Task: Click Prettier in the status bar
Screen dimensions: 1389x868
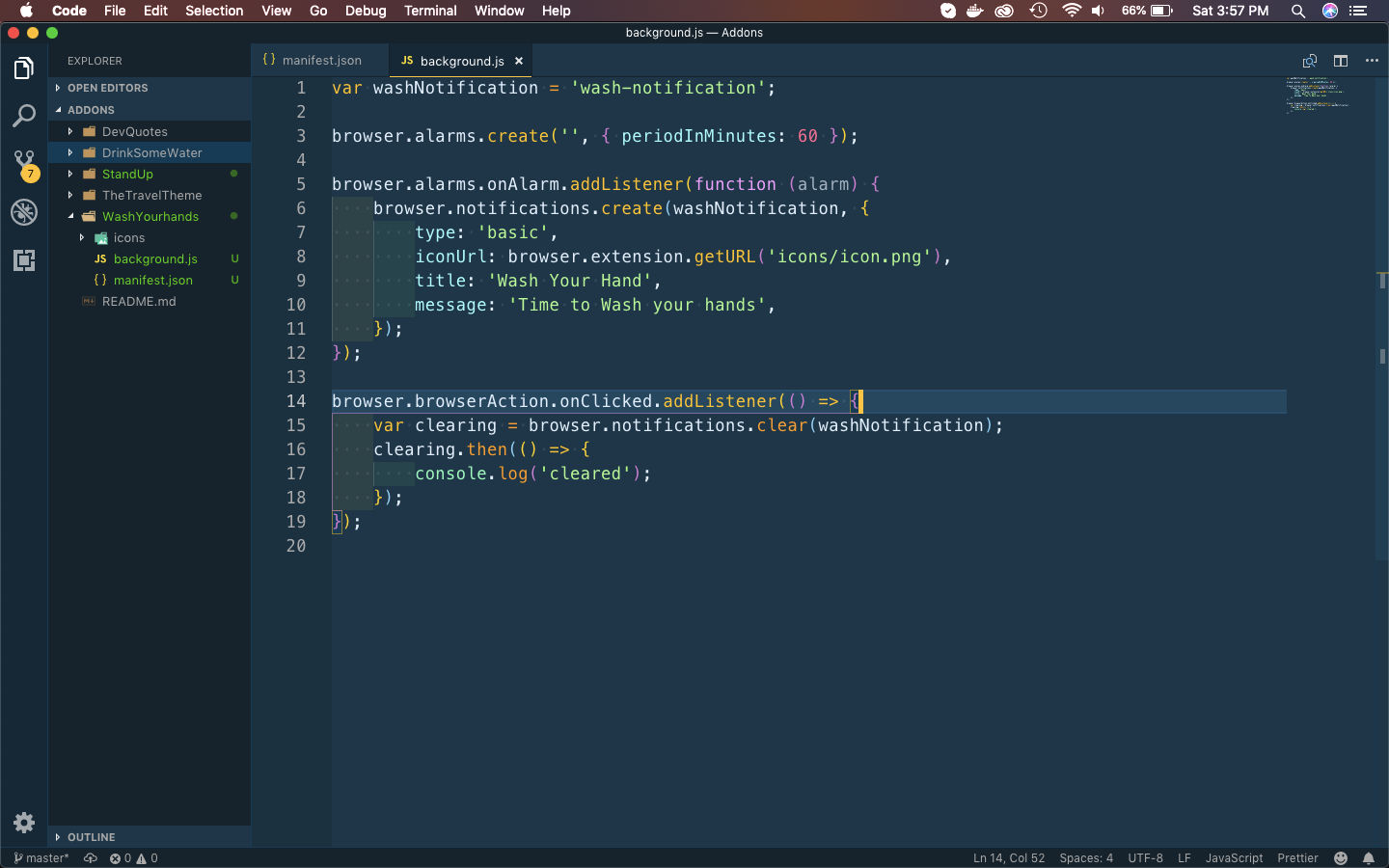Action: 1297,858
